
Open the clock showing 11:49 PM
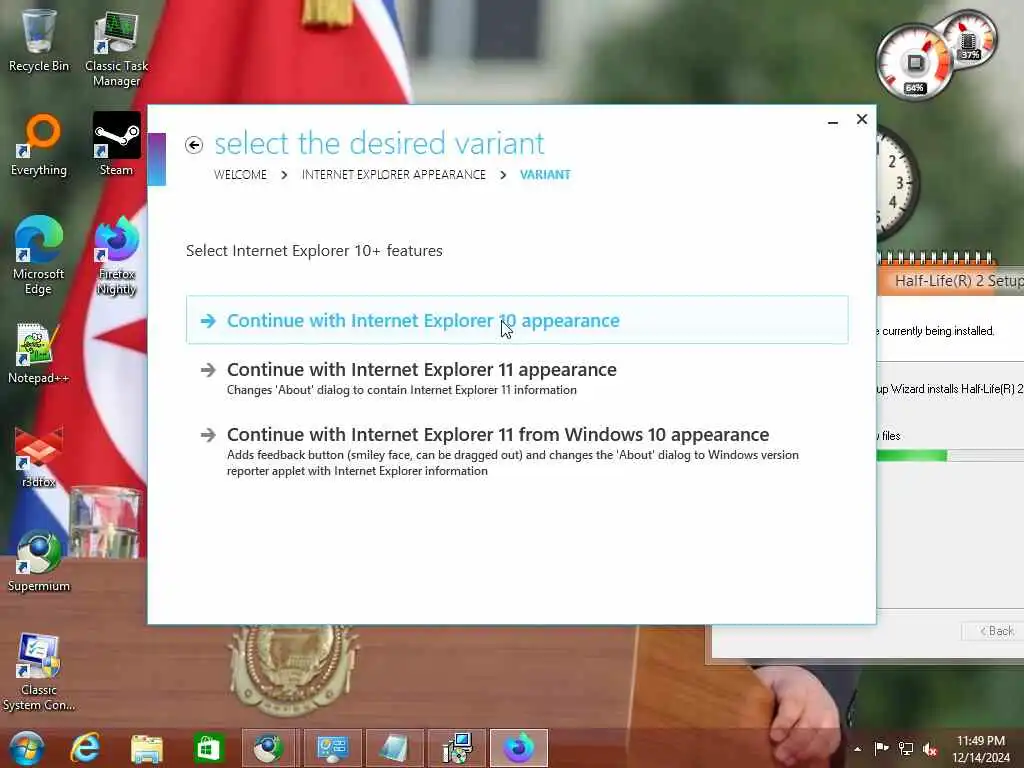(980, 749)
